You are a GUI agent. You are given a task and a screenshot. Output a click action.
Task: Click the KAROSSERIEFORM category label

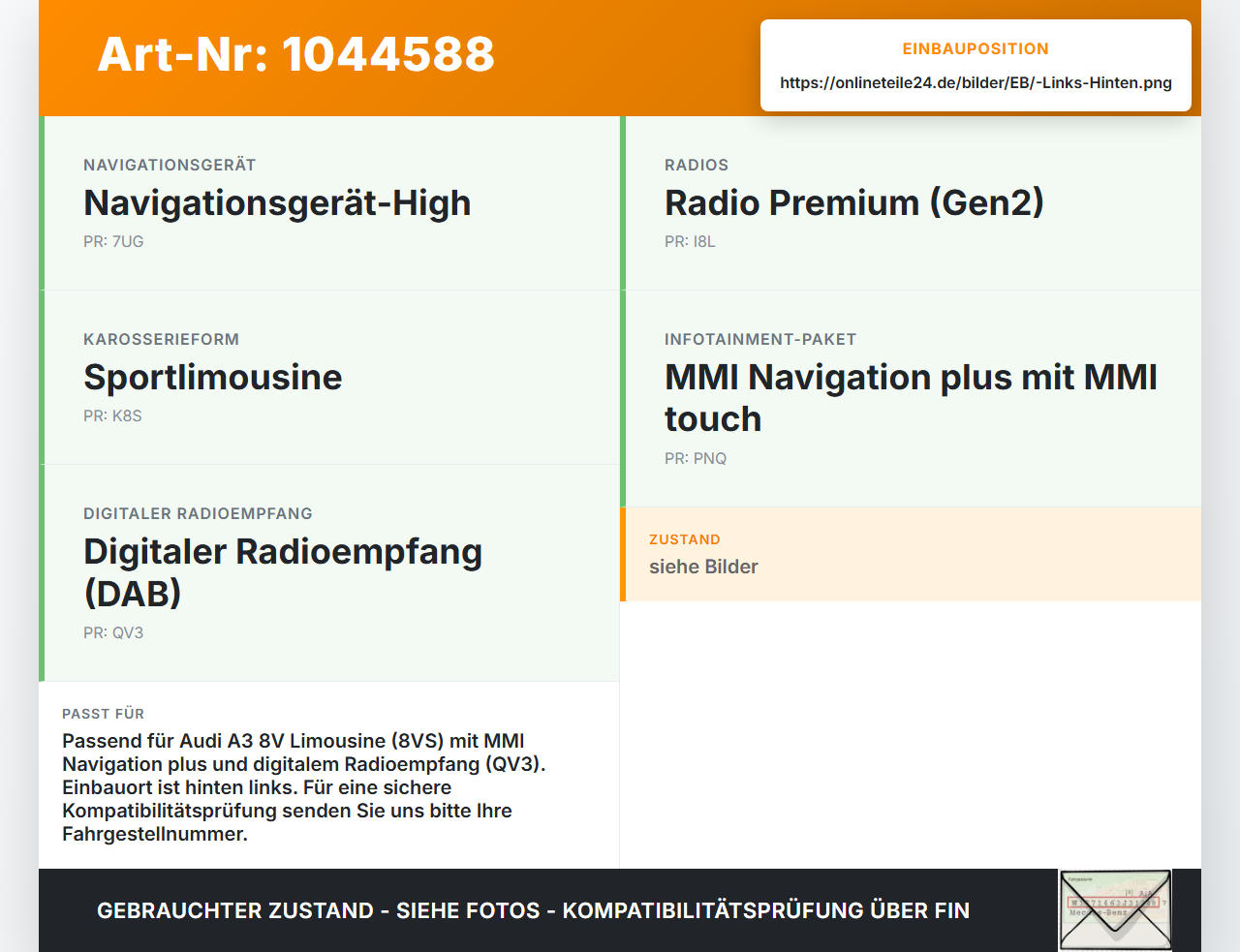click(x=161, y=339)
